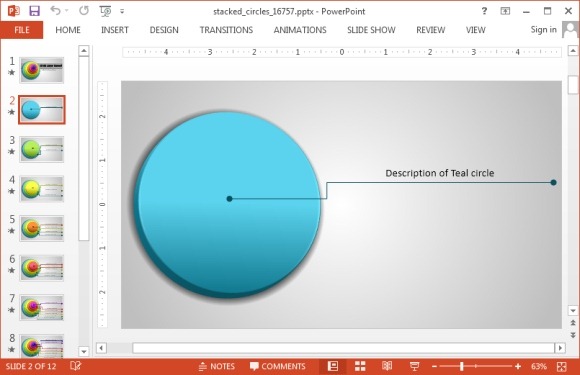Open Ribbon Display Options
This screenshot has width=580, height=375.
(505, 11)
